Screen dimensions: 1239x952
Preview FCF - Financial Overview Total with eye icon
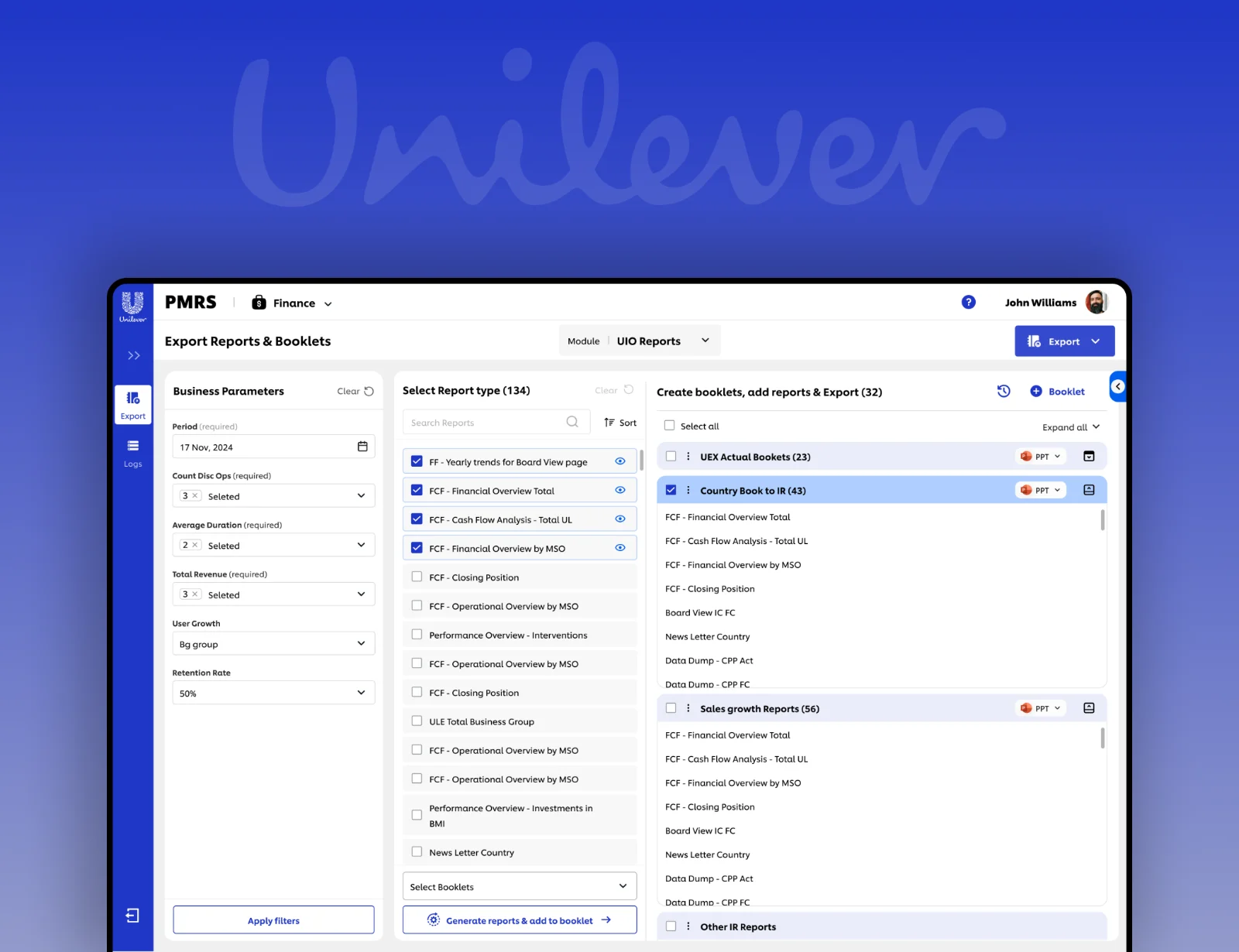[x=620, y=490]
